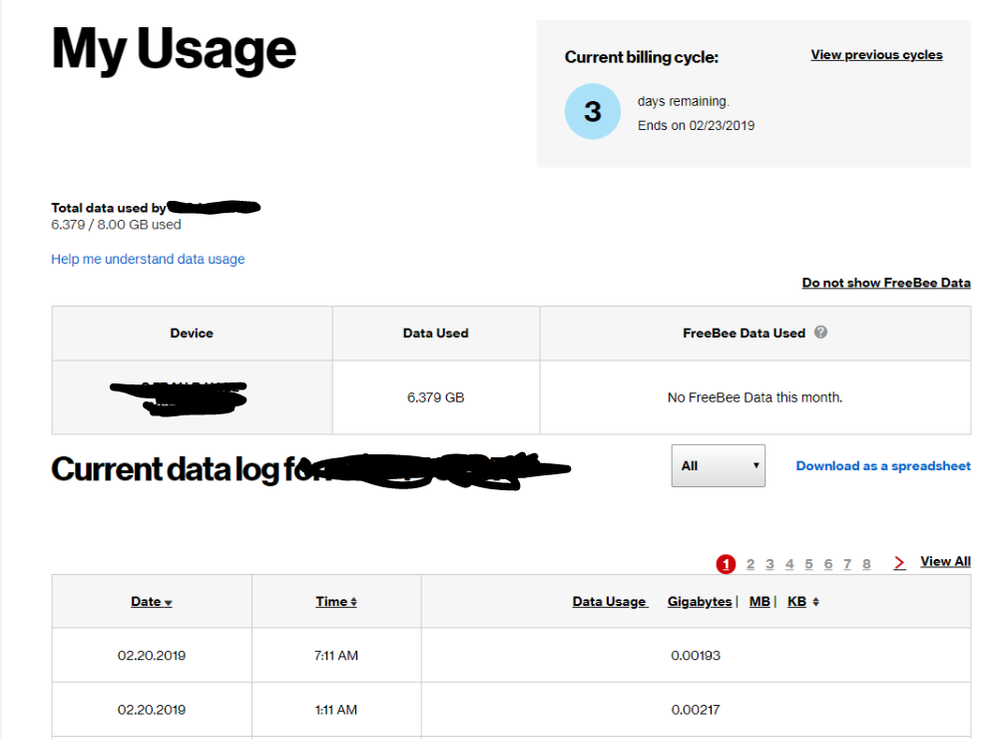The image size is (999, 739).
Task: Select current page 1 red circle
Action: tap(726, 564)
